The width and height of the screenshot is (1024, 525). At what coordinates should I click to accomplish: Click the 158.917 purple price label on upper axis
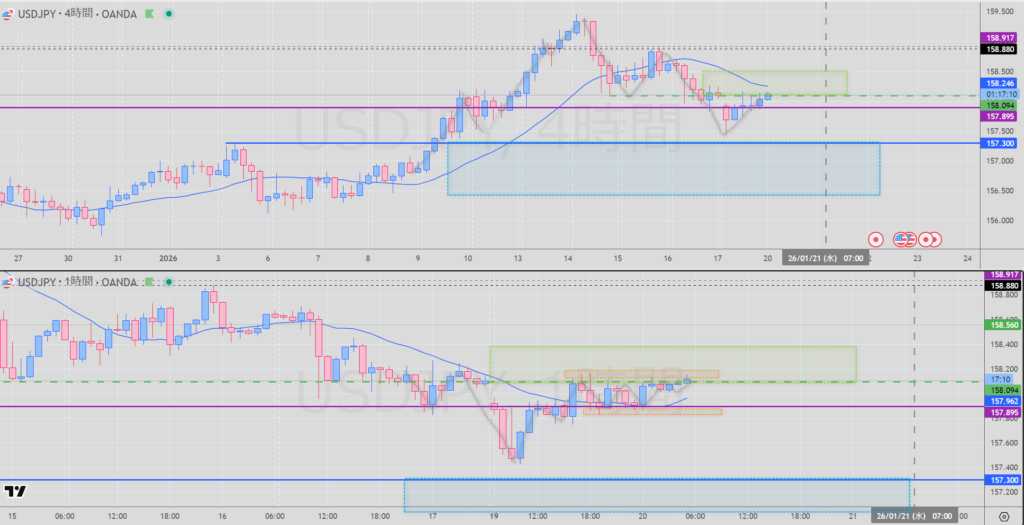coord(1001,38)
